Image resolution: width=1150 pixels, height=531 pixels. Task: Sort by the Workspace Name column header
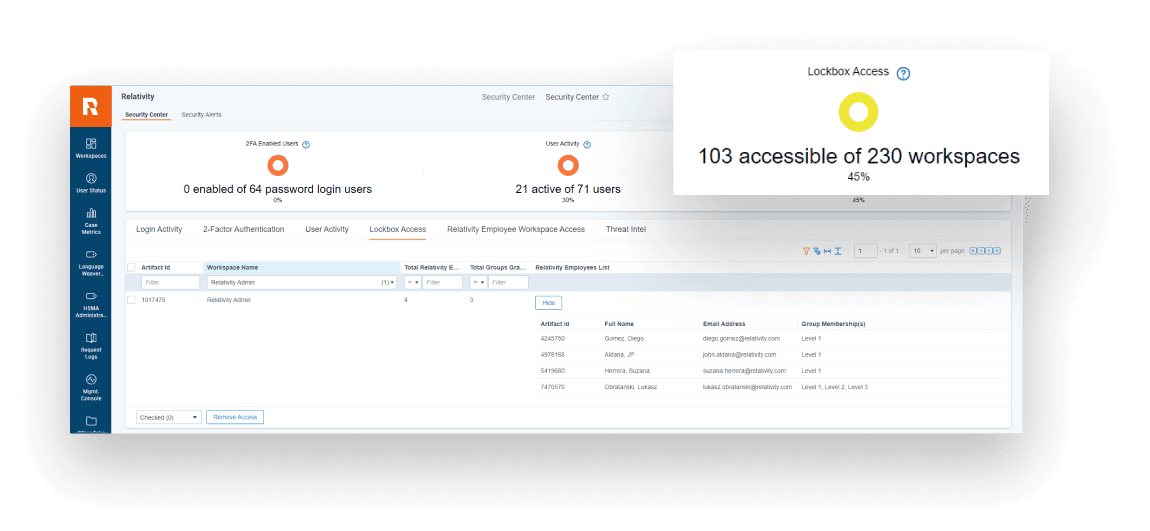[x=232, y=268]
